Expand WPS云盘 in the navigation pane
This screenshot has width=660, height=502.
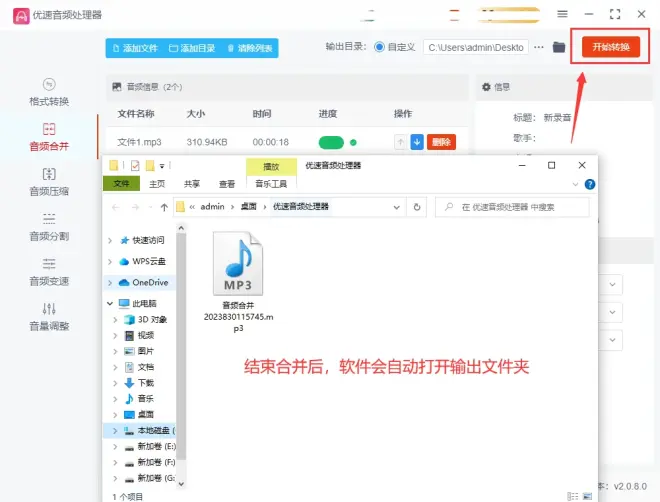(x=110, y=261)
